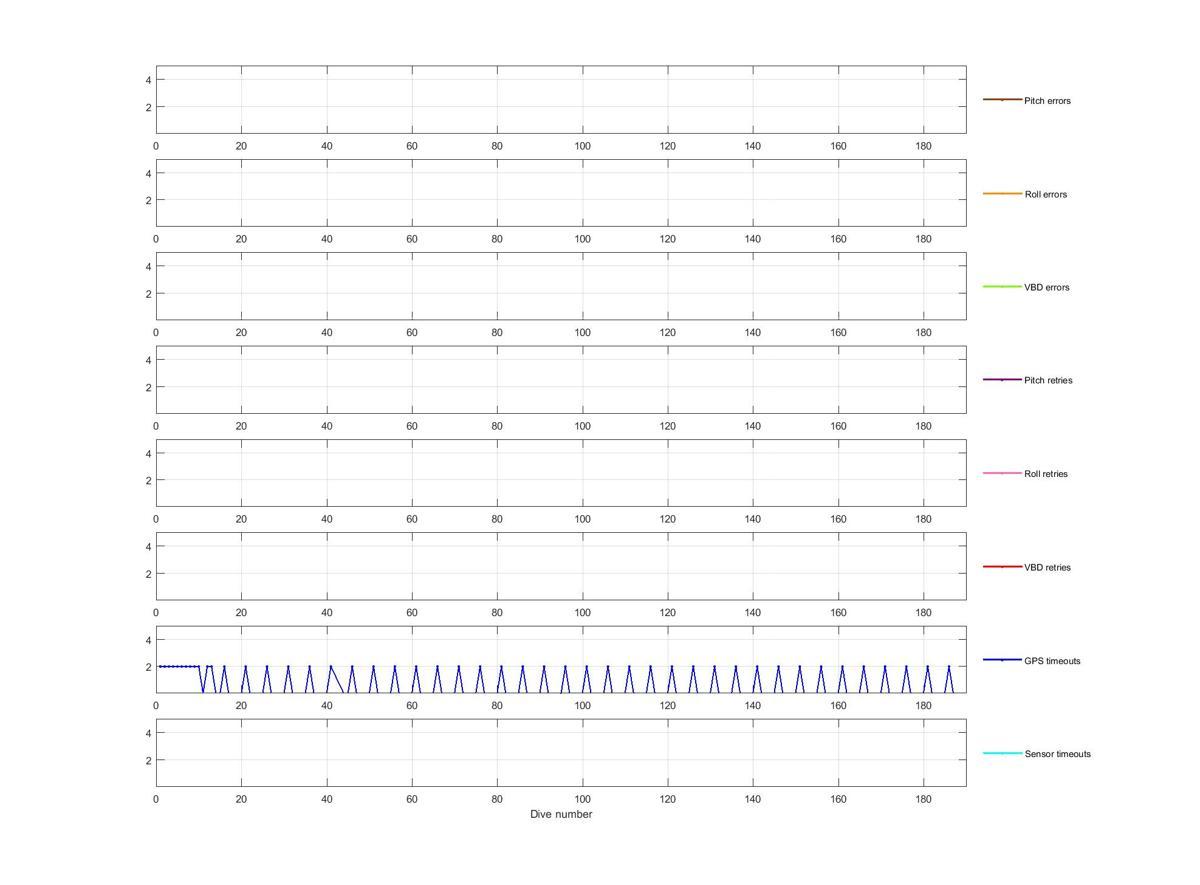Click the Roll retries legend label
1200x885 pixels.
coord(1046,474)
